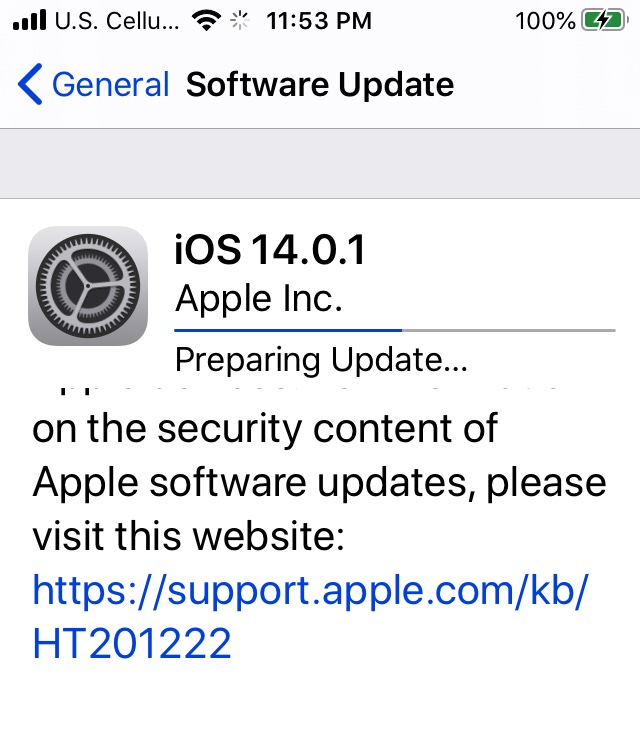Tap the network activity spinner icon
The image size is (640, 730).
pyautogui.click(x=240, y=21)
